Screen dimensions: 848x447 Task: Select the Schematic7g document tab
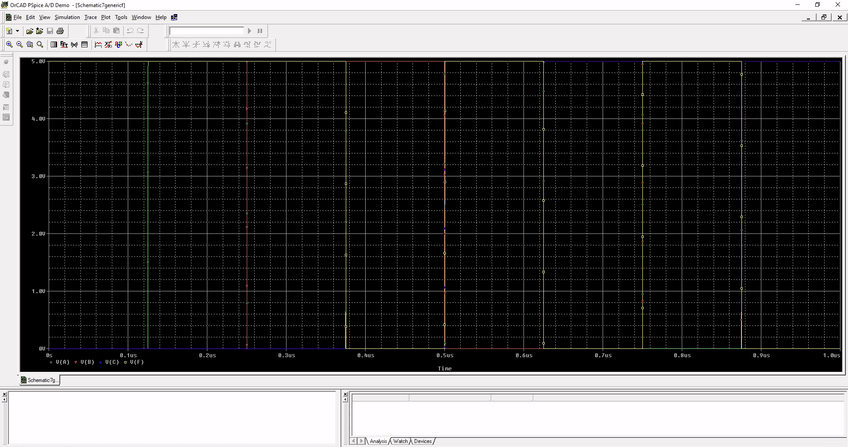pos(42,381)
